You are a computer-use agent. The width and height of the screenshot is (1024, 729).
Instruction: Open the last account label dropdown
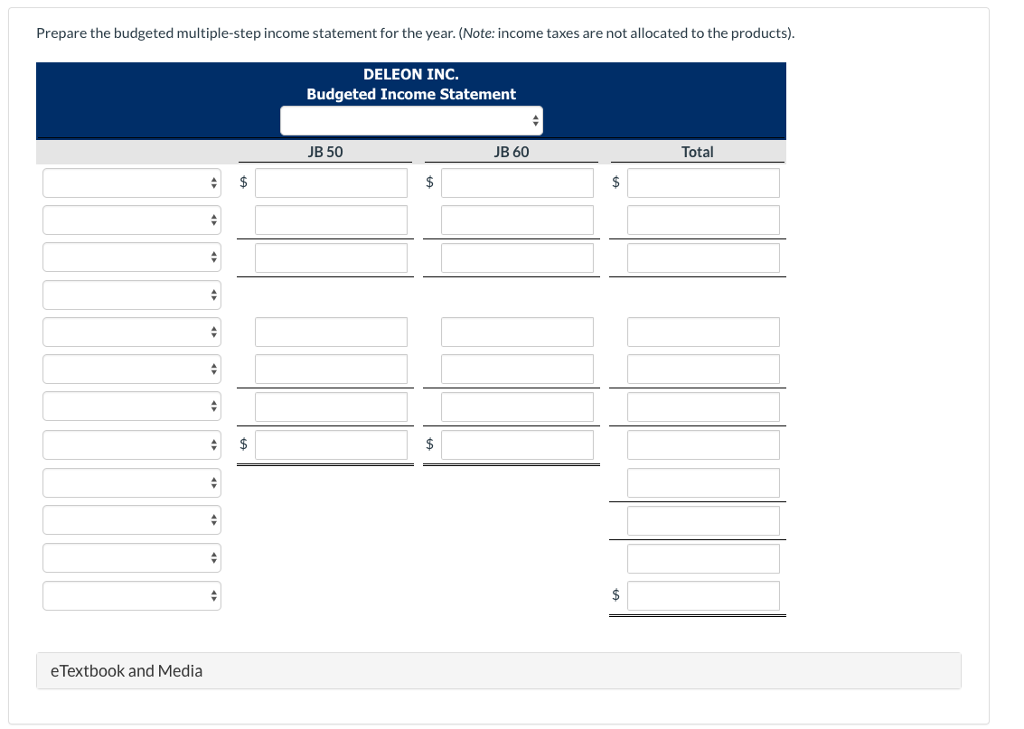(x=131, y=595)
